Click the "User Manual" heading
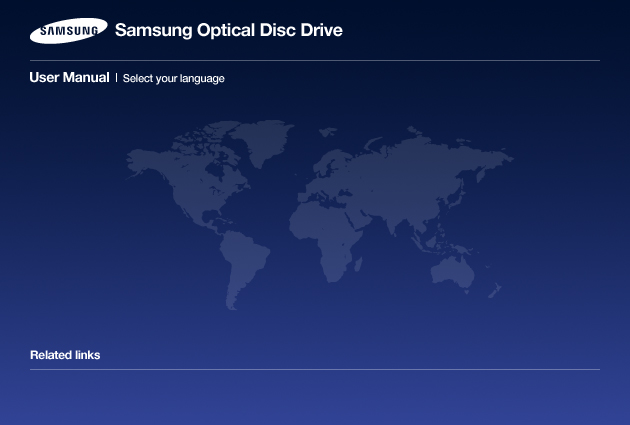The height and width of the screenshot is (425, 630). point(69,78)
